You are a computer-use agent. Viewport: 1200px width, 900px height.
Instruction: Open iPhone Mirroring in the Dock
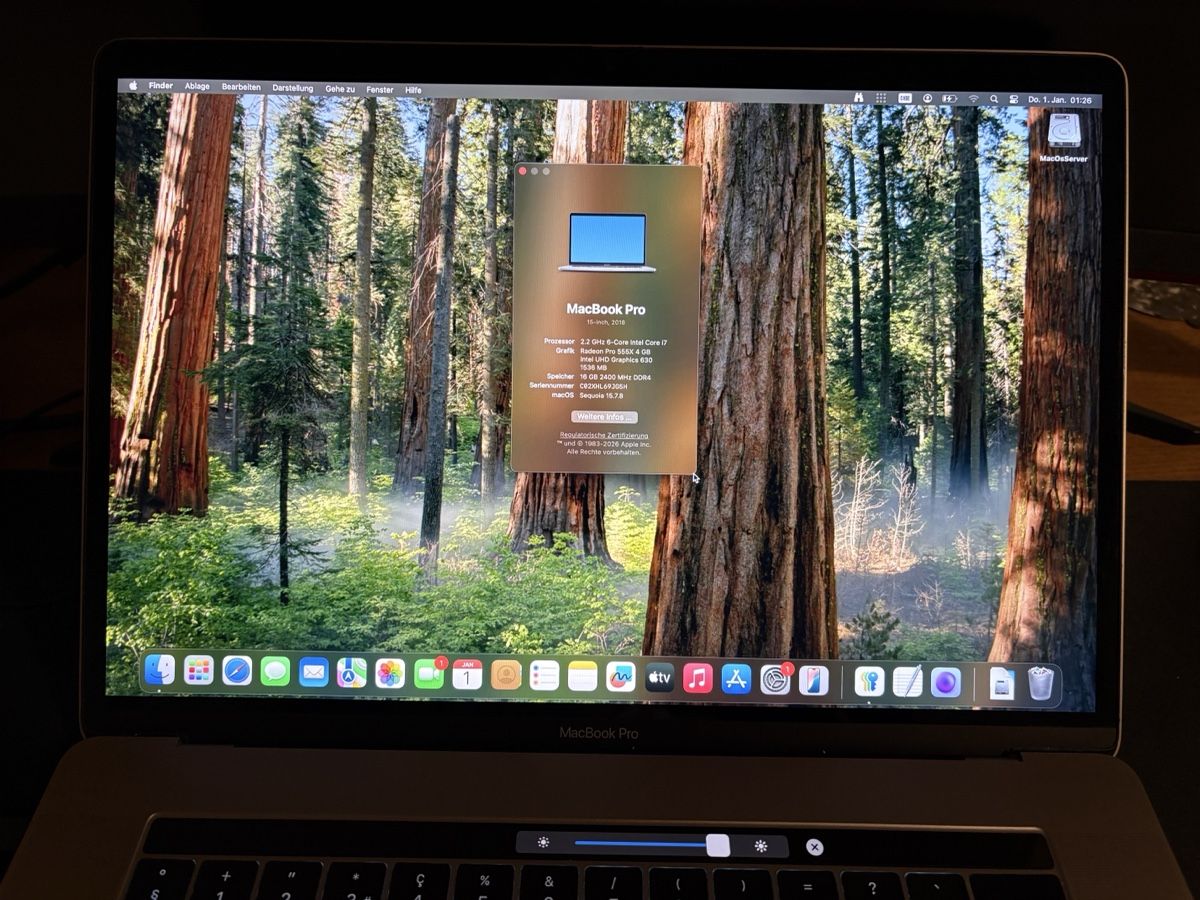[813, 680]
